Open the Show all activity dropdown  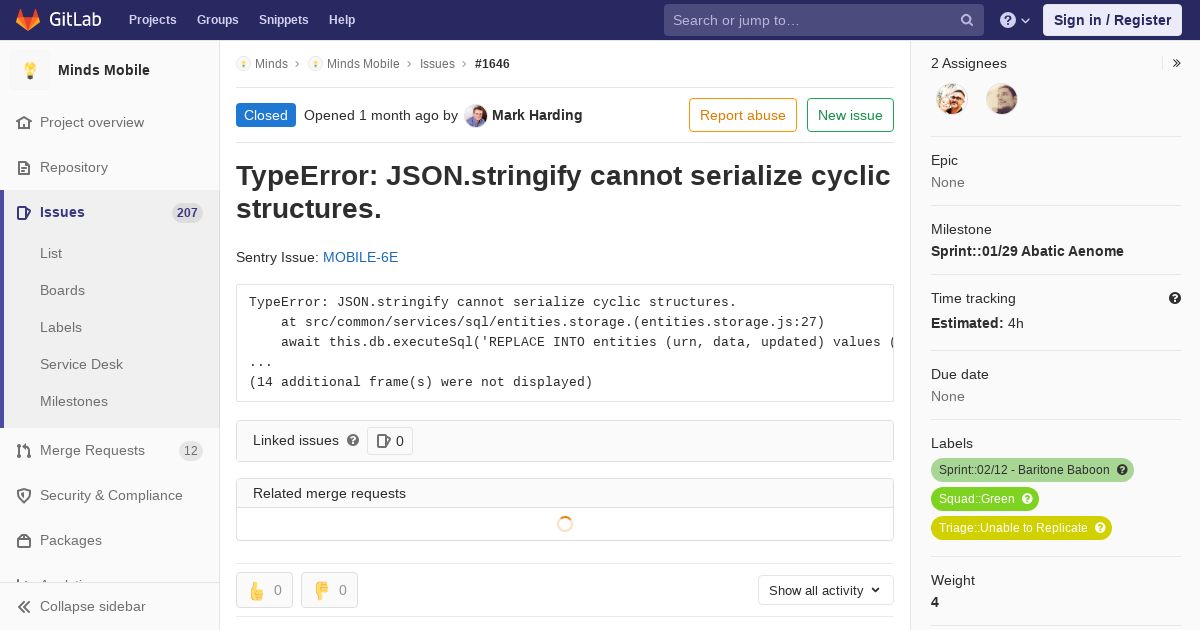pyautogui.click(x=825, y=590)
